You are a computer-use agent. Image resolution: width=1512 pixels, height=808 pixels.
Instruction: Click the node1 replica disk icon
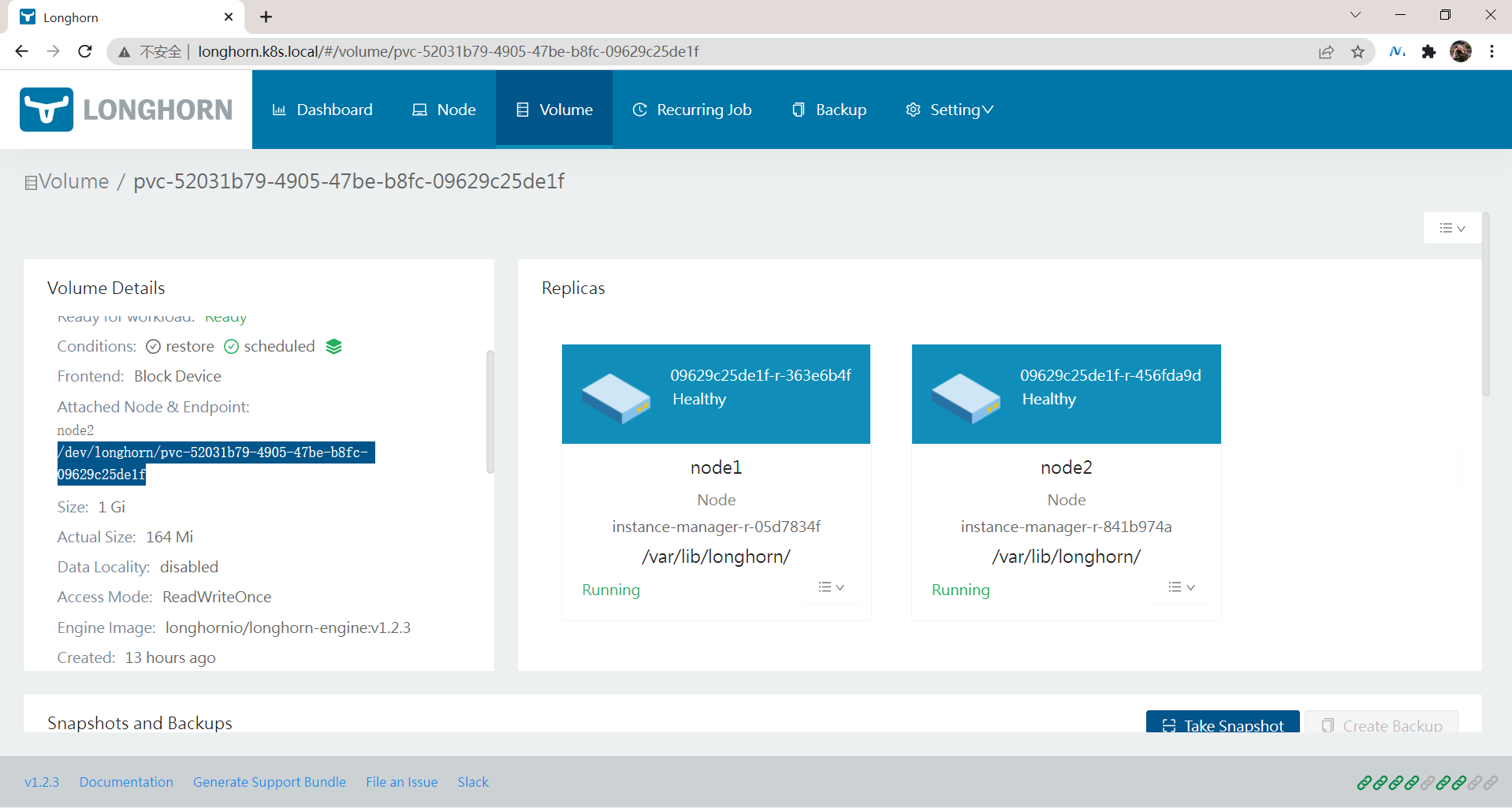pos(616,398)
